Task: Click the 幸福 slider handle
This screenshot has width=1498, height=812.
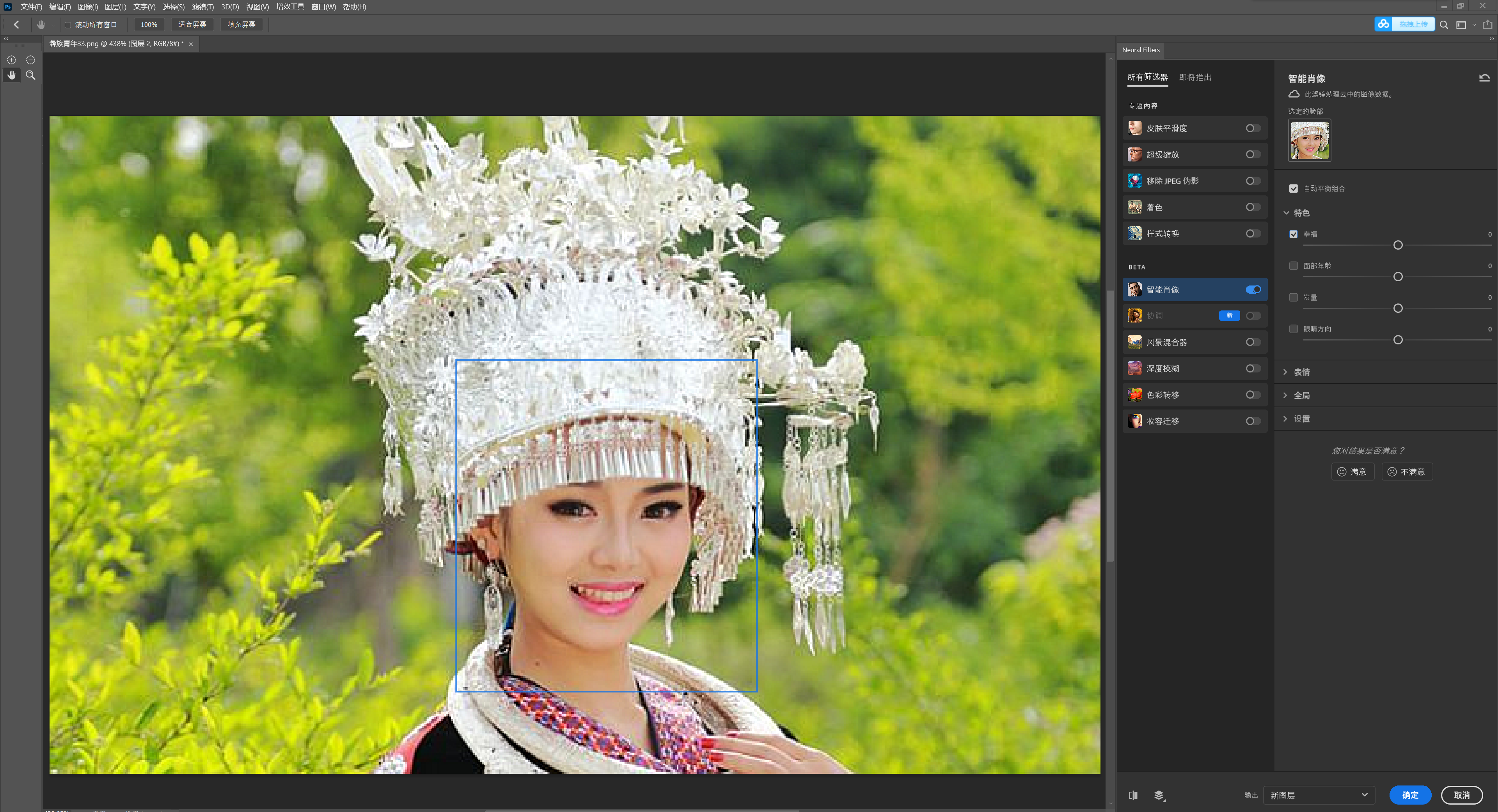Action: pos(1398,245)
